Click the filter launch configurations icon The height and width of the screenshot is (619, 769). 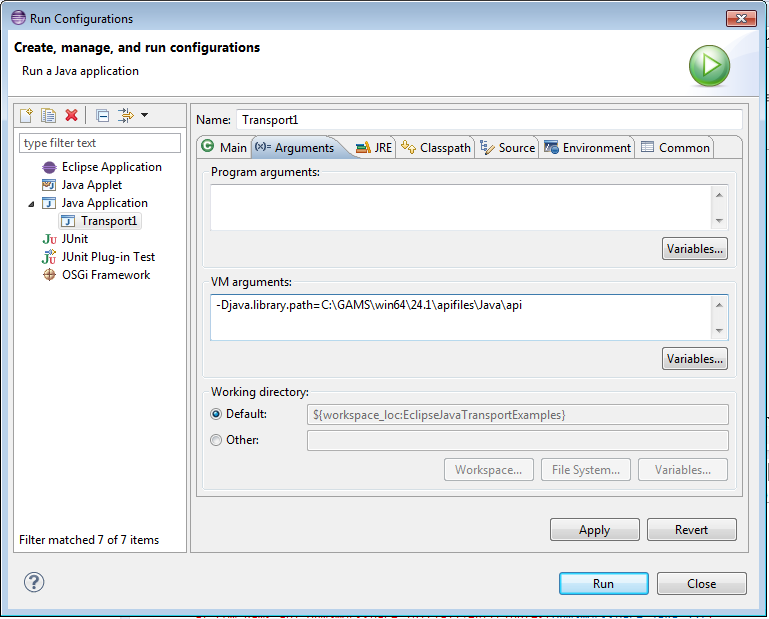coord(125,116)
